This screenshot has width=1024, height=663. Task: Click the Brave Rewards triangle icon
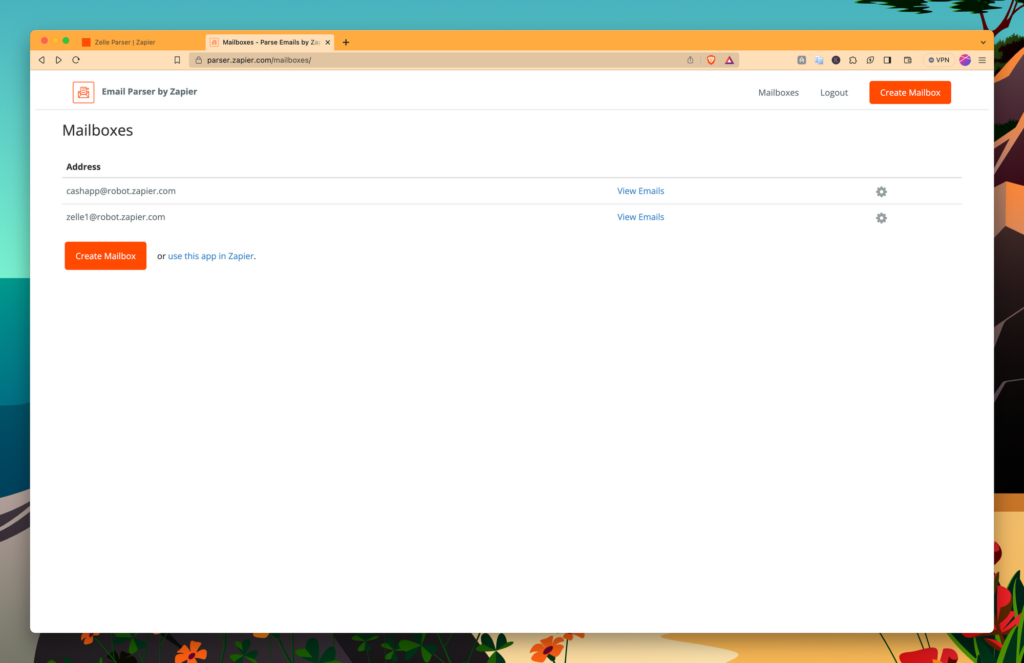tap(729, 60)
